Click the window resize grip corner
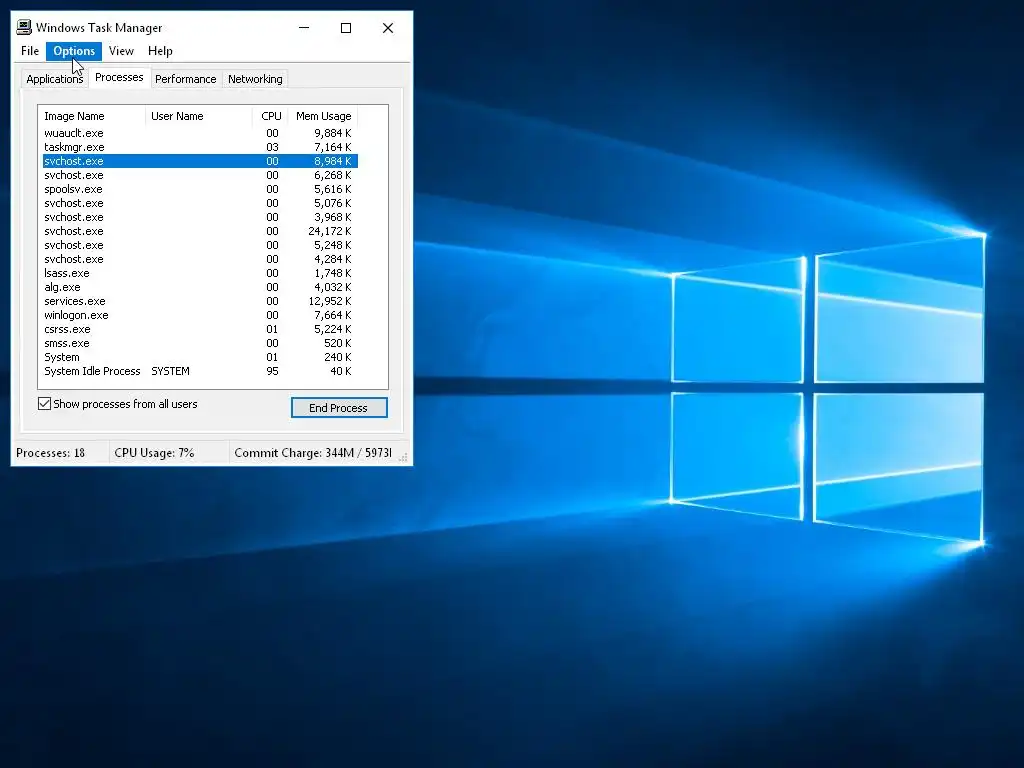Screen dimensions: 1024x768 tap(404, 456)
